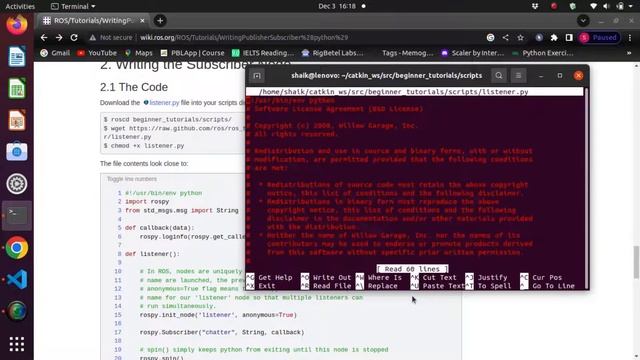
Task: Show the hidden bookmarks overflow
Action: (x=629, y=53)
